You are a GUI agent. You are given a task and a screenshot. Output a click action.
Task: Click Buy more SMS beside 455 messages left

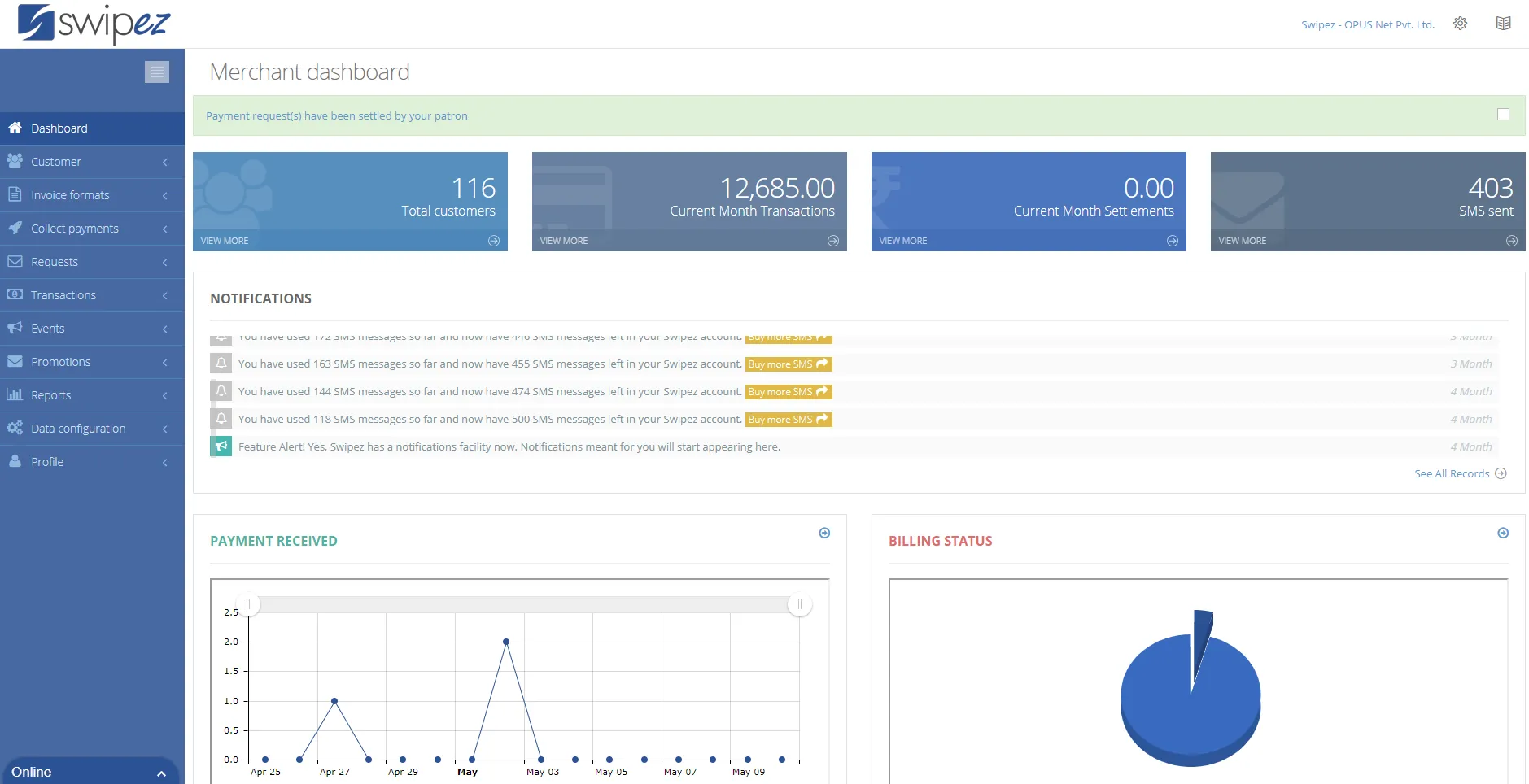coord(787,364)
